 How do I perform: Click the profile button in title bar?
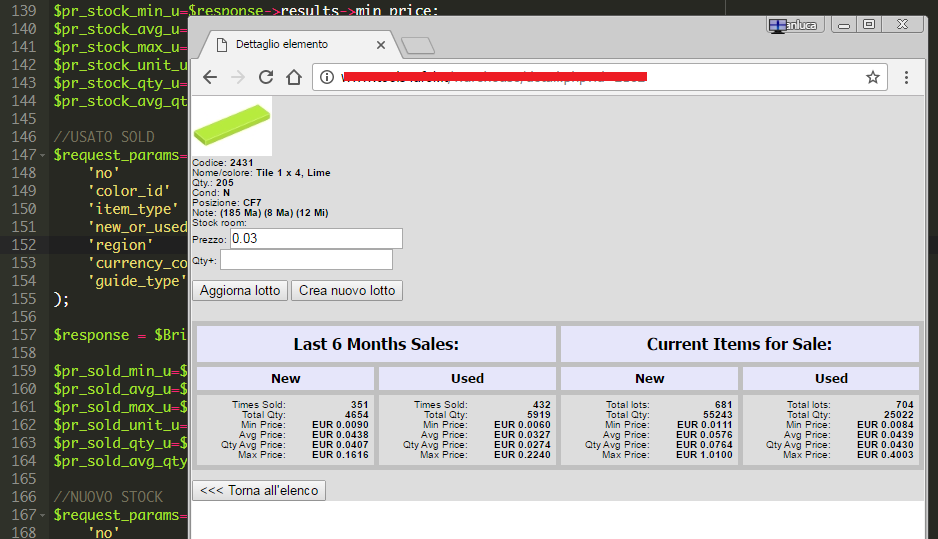(796, 25)
